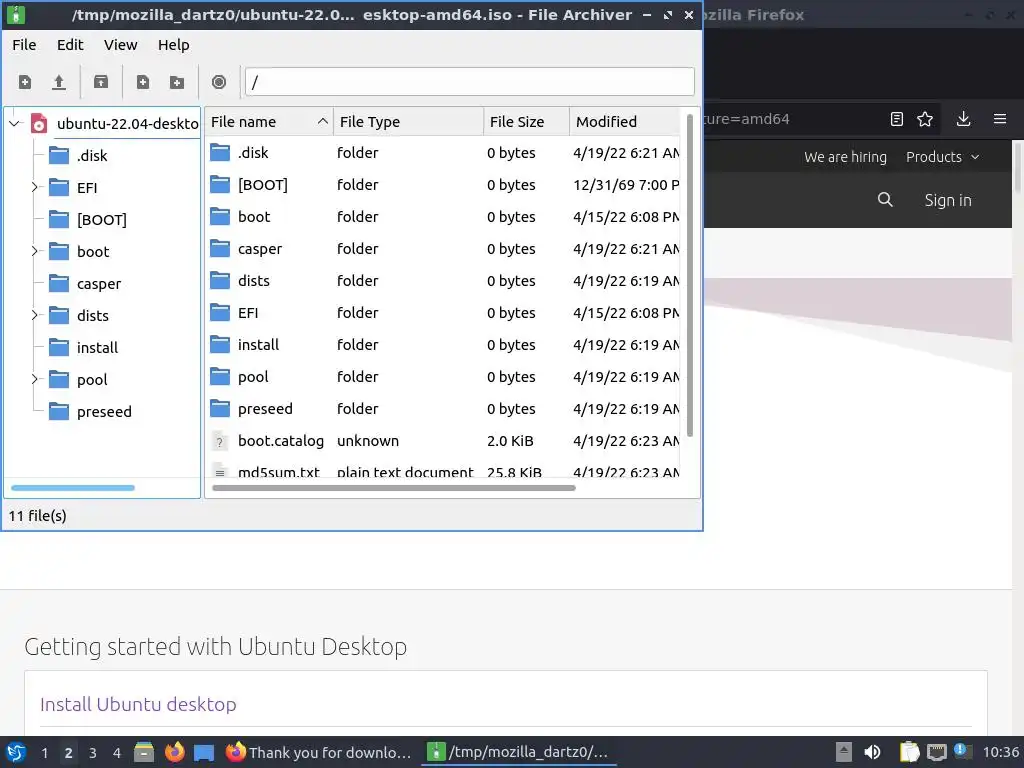The width and height of the screenshot is (1024, 768).
Task: Expand the dists folder in tree
Action: (35, 315)
